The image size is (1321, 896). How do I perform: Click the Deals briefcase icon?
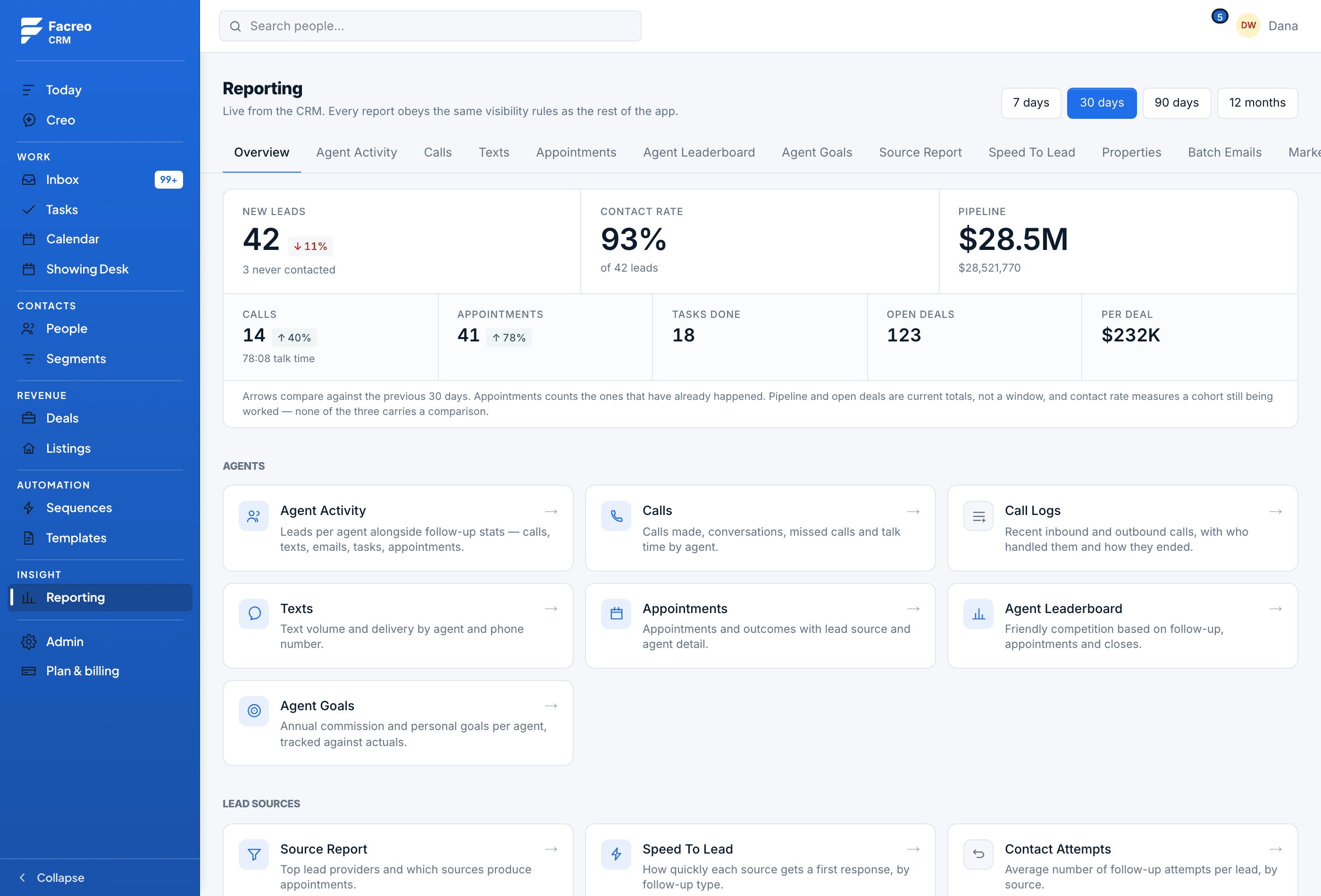point(28,418)
